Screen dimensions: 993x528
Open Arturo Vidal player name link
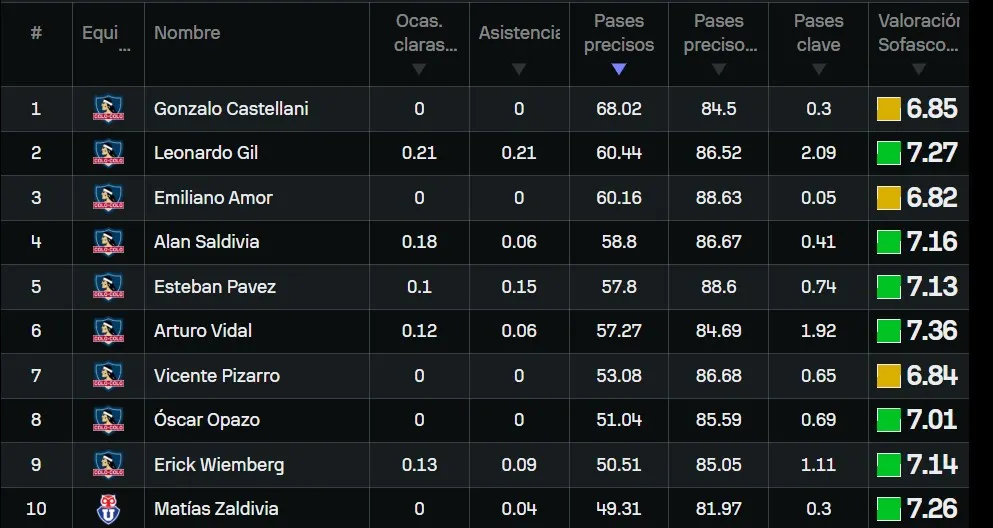pyautogui.click(x=203, y=331)
